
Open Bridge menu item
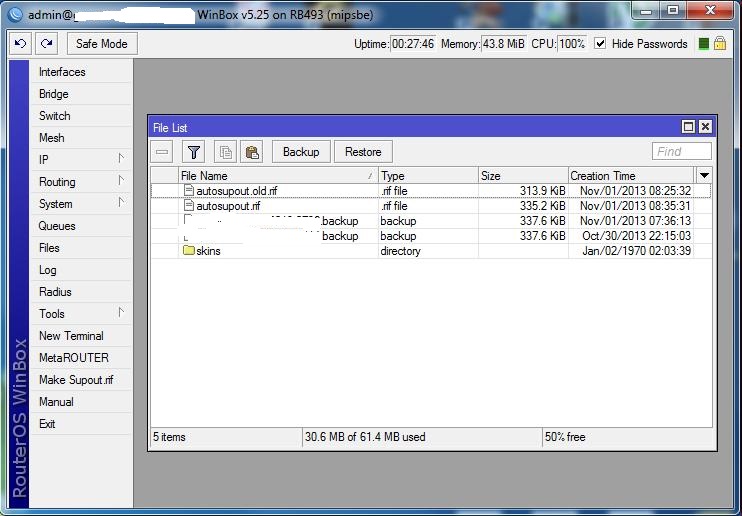click(81, 94)
